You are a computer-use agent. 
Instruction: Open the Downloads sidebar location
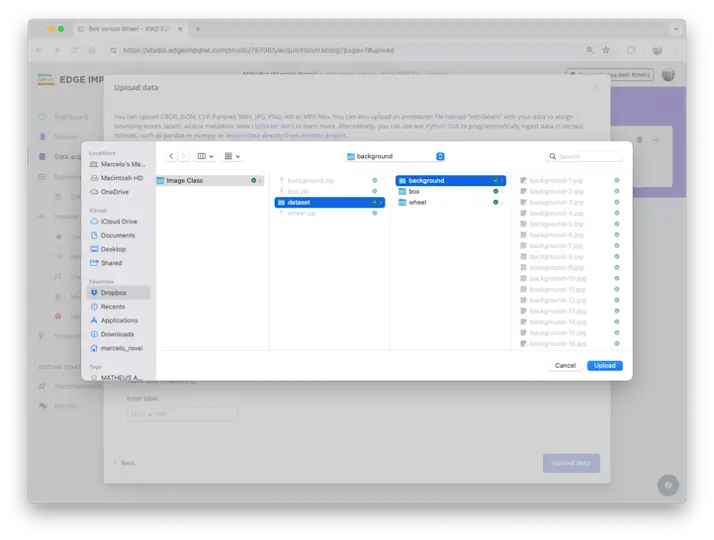(117, 334)
